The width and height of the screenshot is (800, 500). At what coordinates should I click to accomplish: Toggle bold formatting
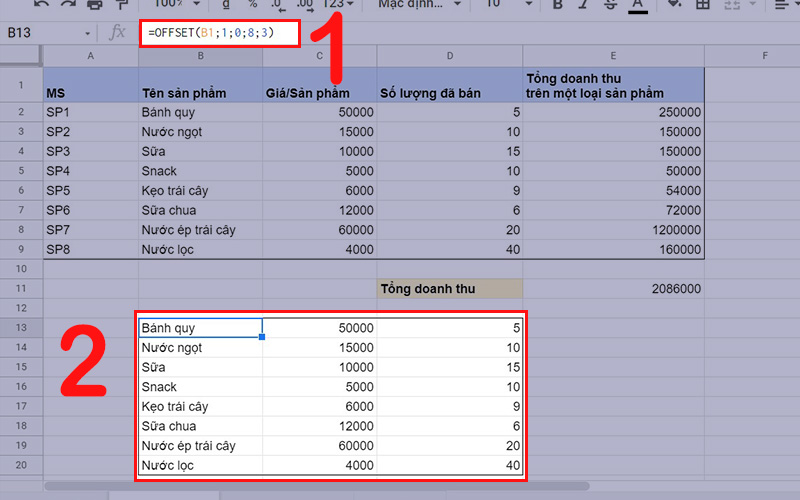pyautogui.click(x=558, y=4)
